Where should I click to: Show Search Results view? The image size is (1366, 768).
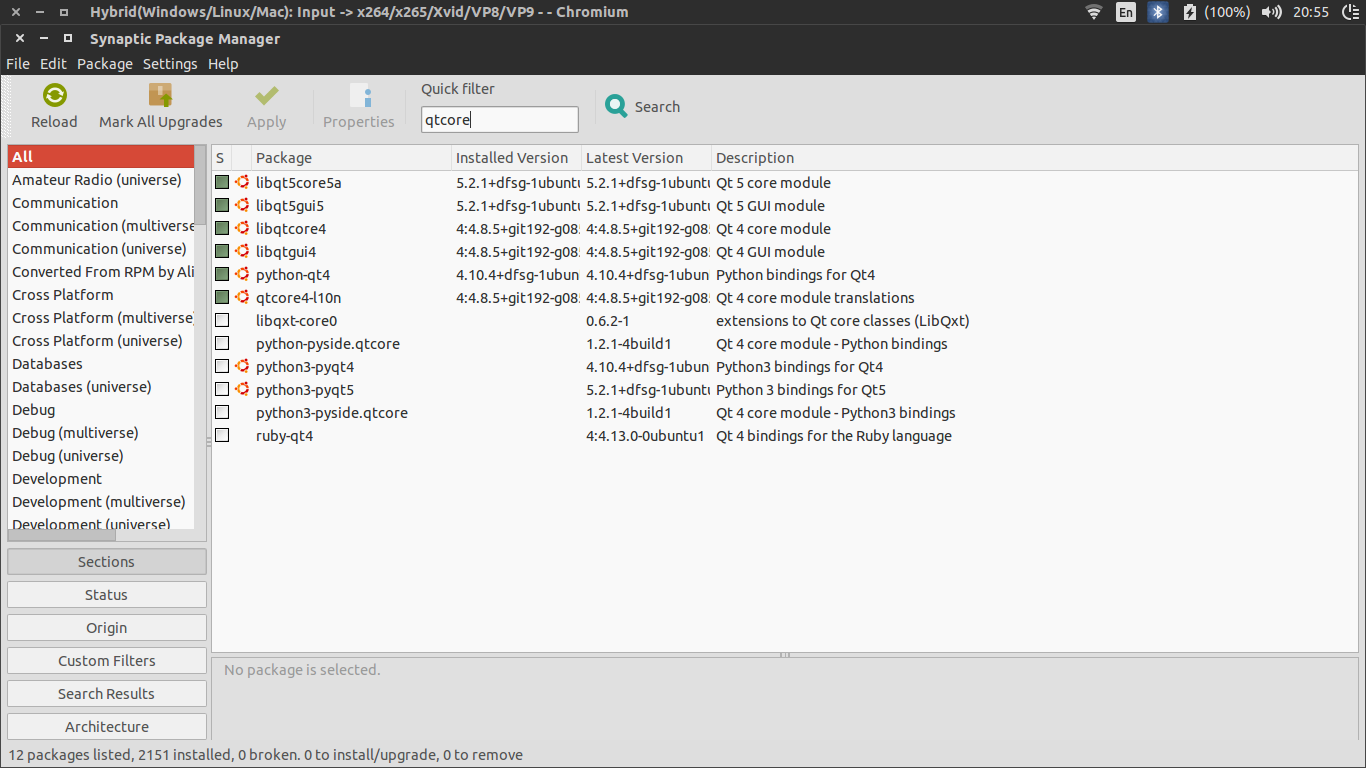tap(107, 694)
